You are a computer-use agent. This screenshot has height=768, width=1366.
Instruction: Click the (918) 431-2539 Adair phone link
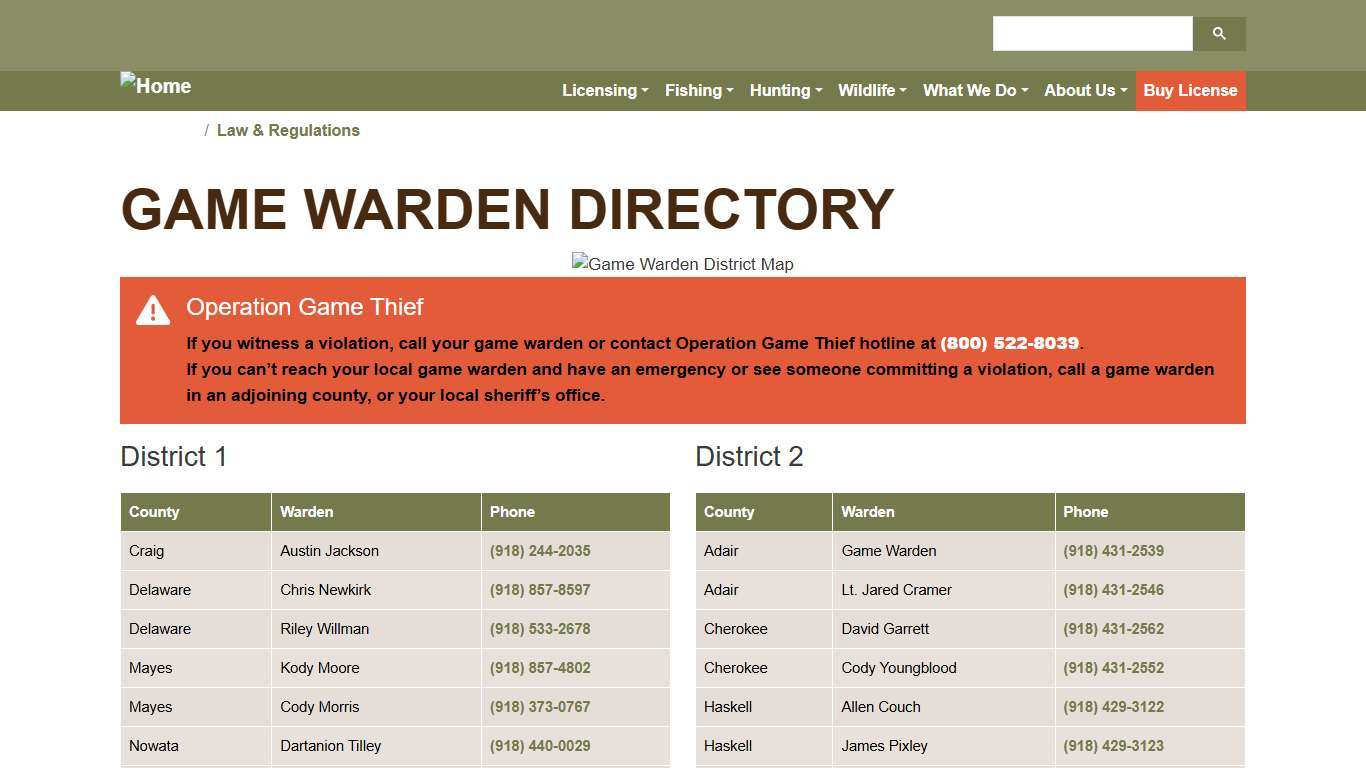[1113, 551]
